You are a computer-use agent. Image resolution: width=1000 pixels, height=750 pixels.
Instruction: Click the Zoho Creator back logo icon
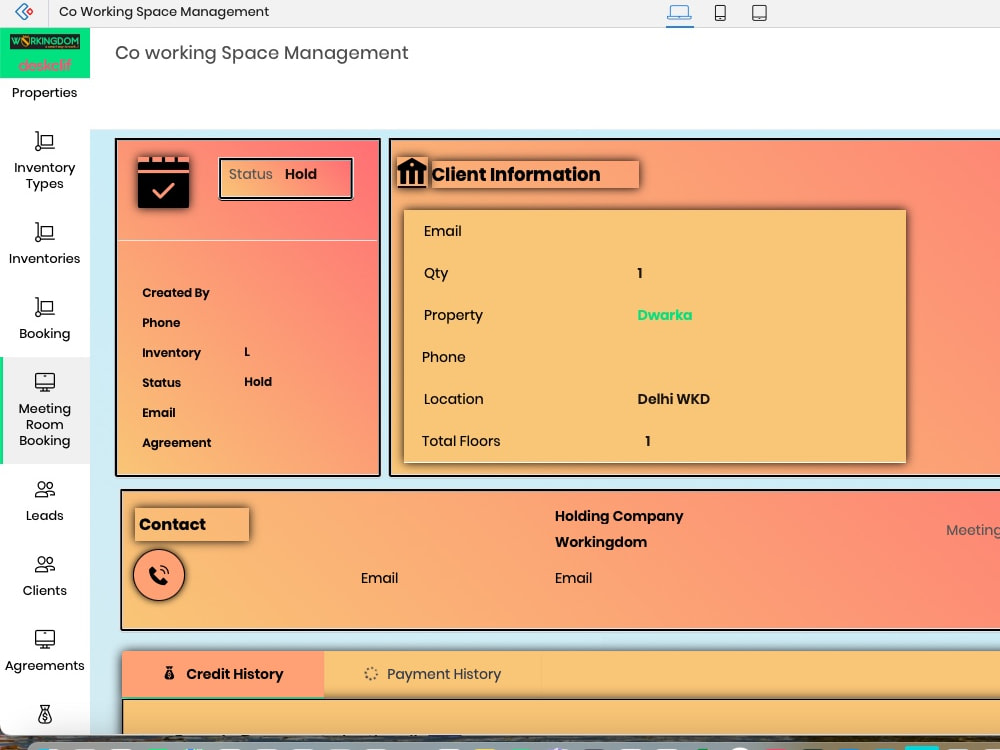[x=24, y=11]
